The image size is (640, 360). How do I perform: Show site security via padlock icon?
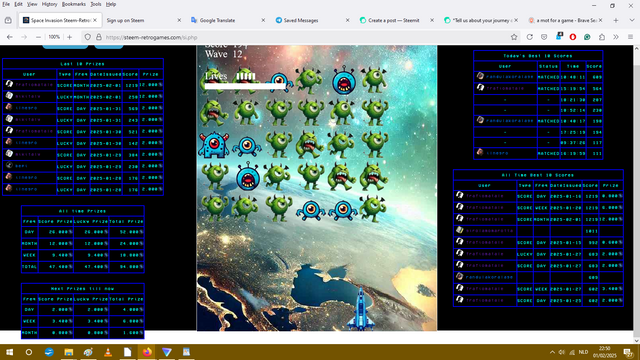[x=98, y=37]
